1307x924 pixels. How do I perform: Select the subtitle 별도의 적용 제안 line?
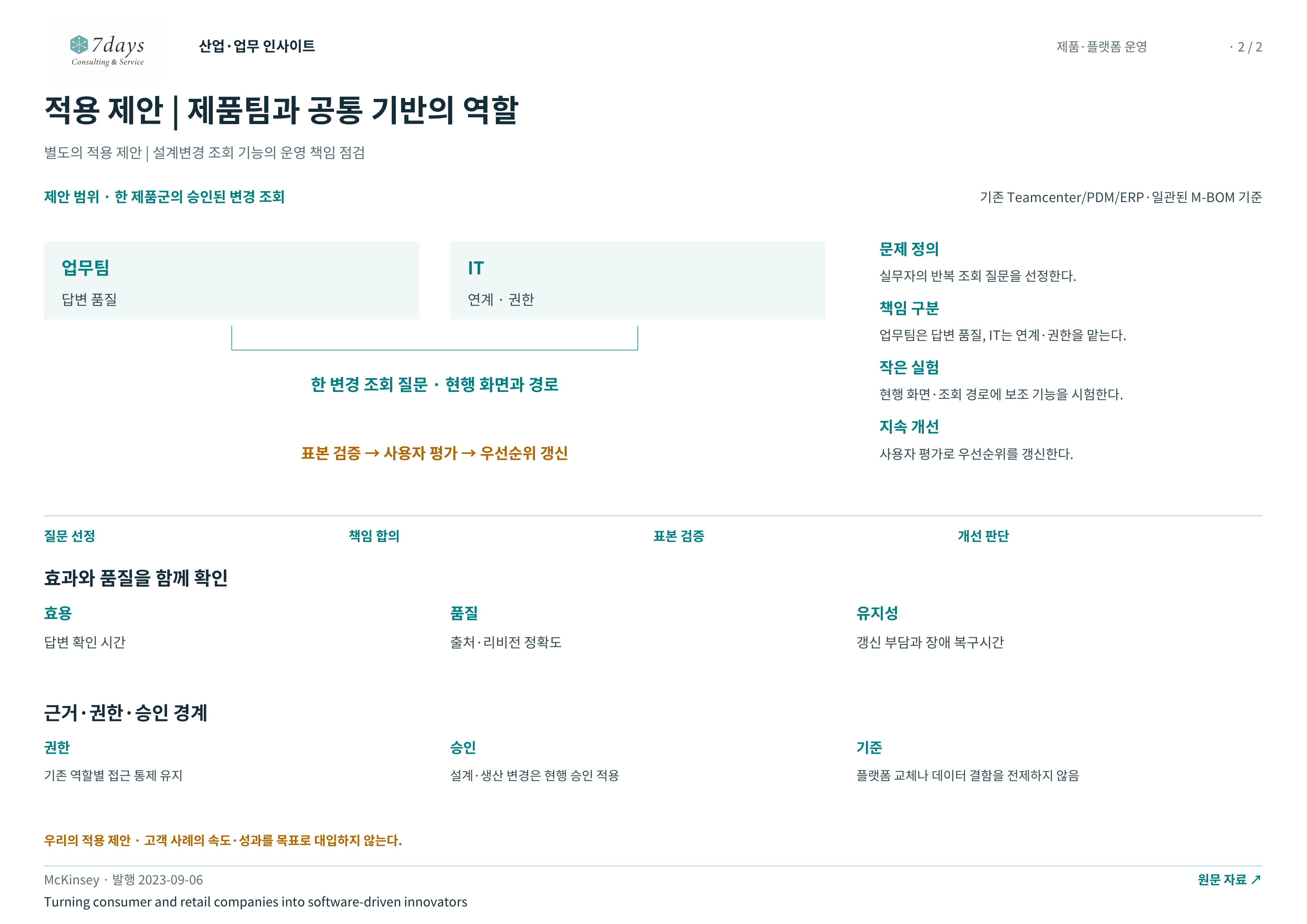coord(204,152)
